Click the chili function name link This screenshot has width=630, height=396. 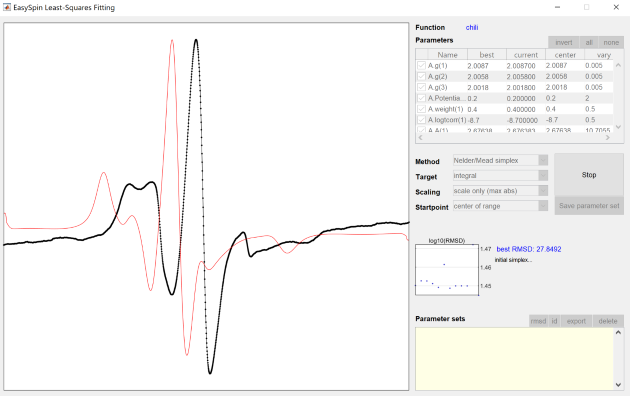coord(472,27)
